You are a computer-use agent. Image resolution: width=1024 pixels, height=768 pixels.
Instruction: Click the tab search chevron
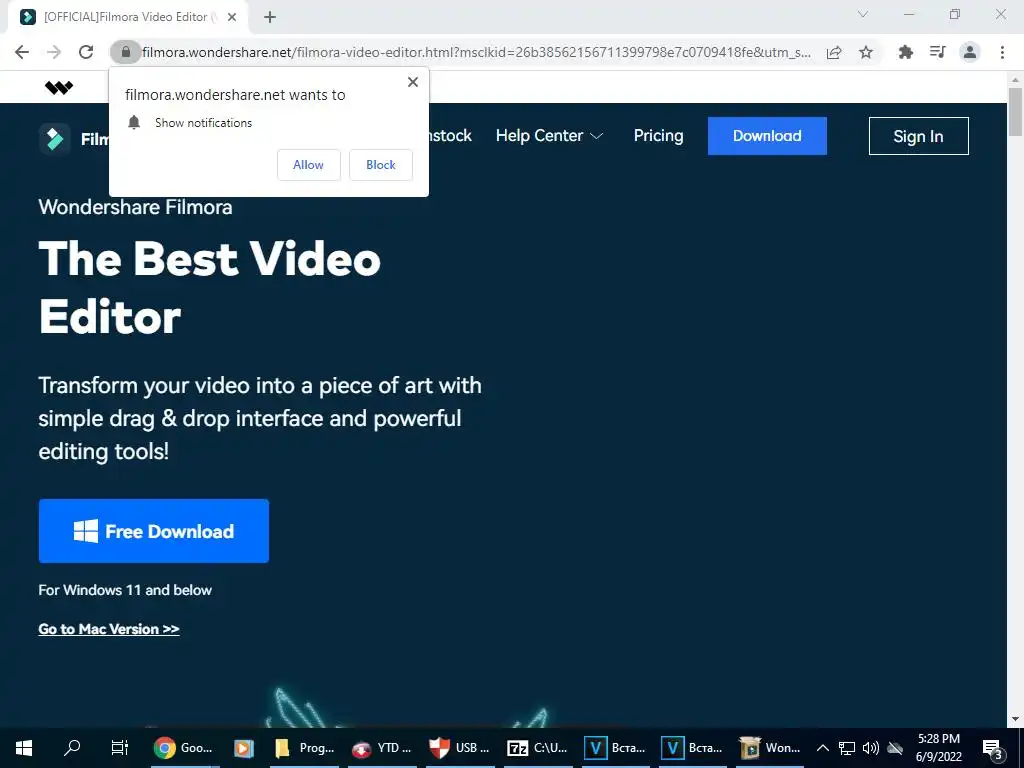(863, 14)
